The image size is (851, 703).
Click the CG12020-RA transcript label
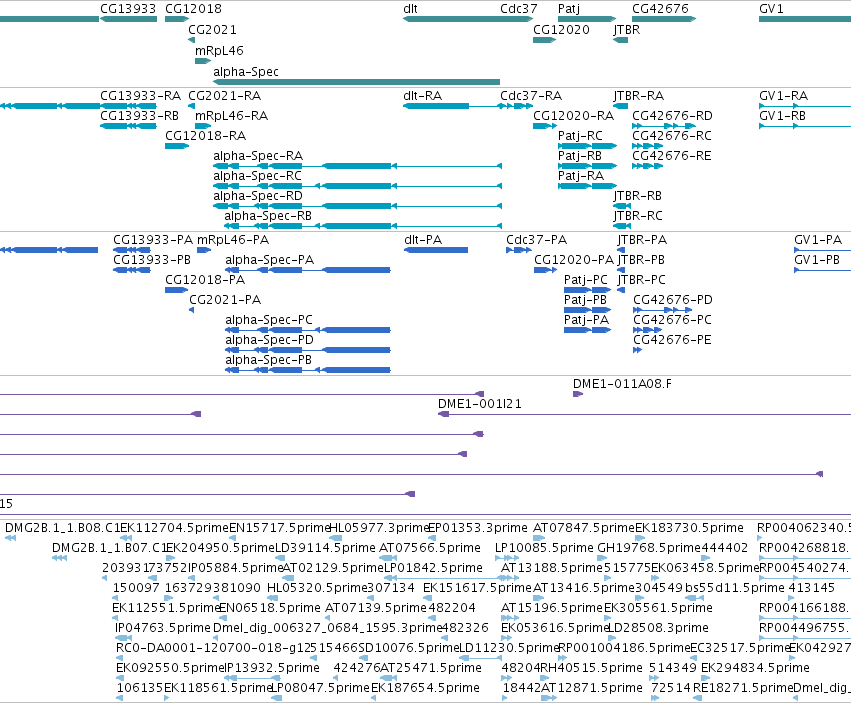pyautogui.click(x=574, y=116)
